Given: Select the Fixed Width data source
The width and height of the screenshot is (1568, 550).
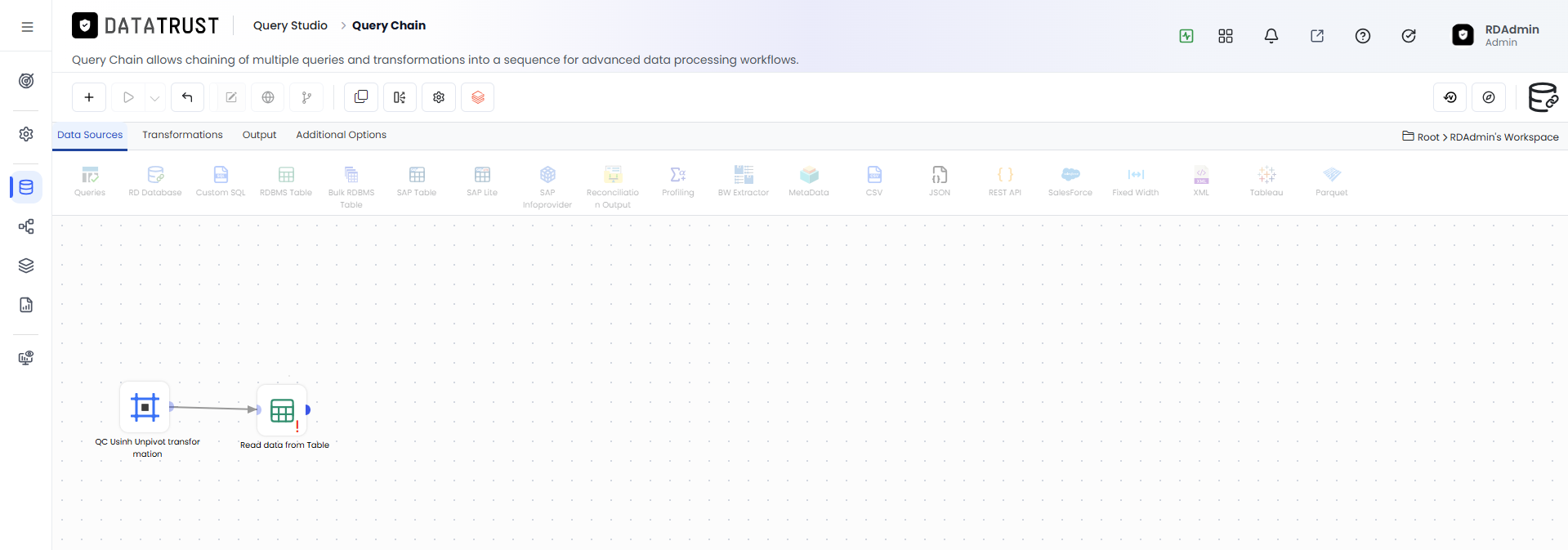Looking at the screenshot, I should click(1136, 181).
